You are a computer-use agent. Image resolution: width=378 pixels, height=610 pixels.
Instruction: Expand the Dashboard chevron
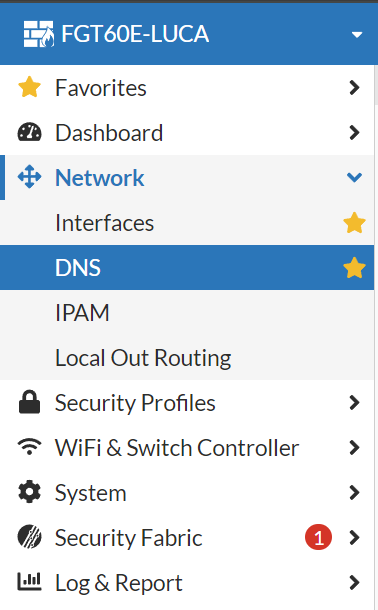pos(354,133)
